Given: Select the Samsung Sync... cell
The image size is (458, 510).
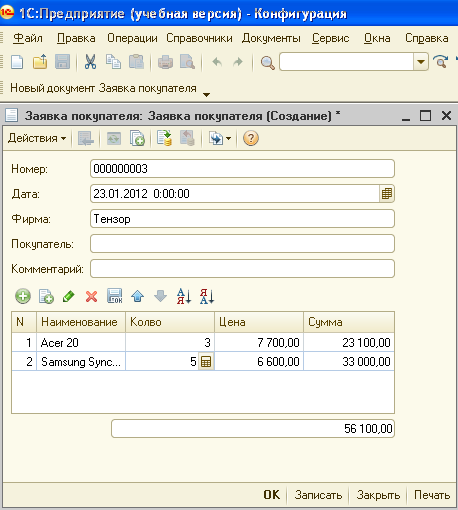Looking at the screenshot, I should pyautogui.click(x=81, y=361).
